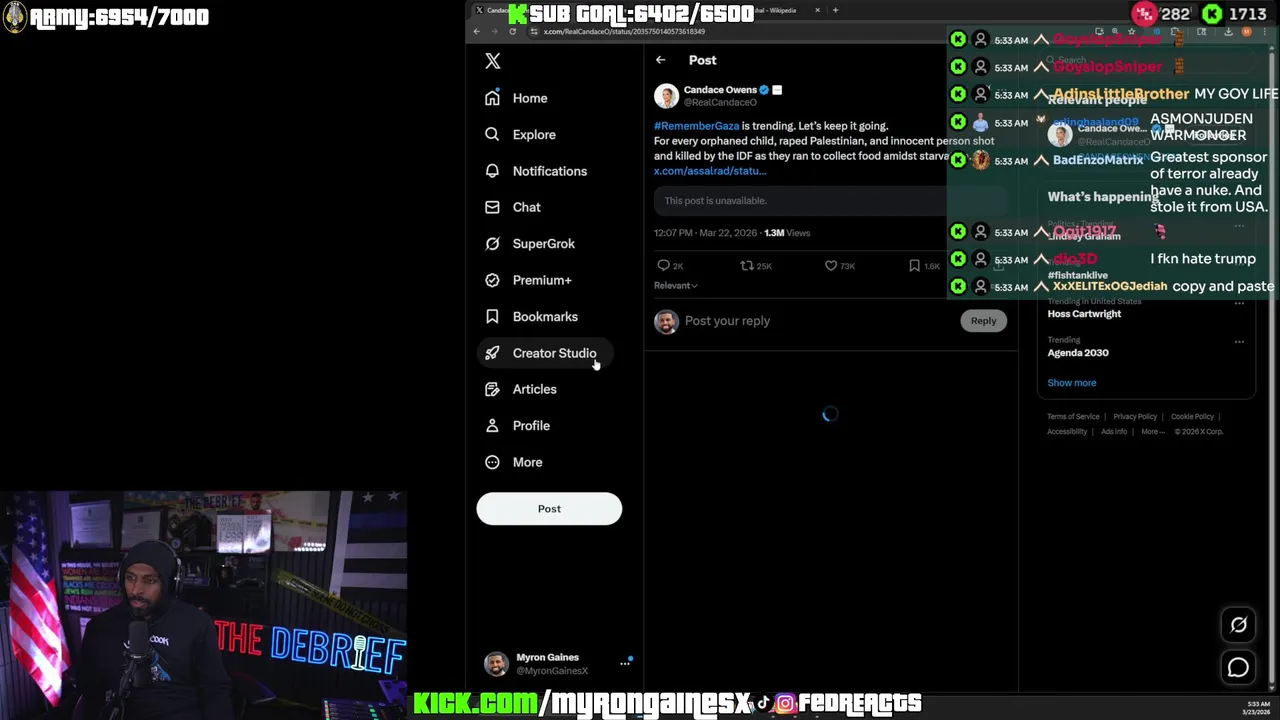Open a new browser tab with plus
The height and width of the screenshot is (720, 1280).
click(836, 10)
